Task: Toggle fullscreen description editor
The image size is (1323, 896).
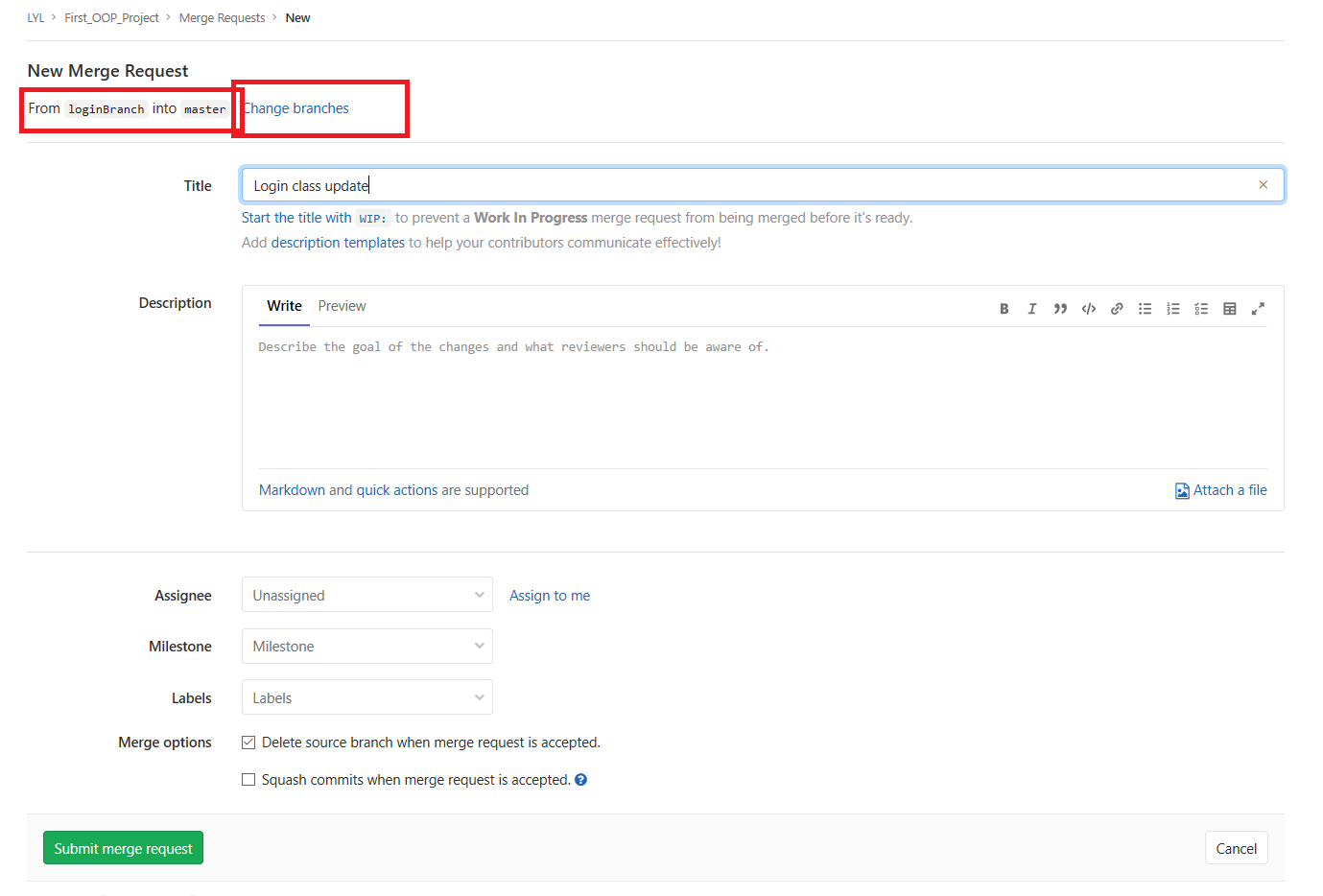Action: point(1258,309)
